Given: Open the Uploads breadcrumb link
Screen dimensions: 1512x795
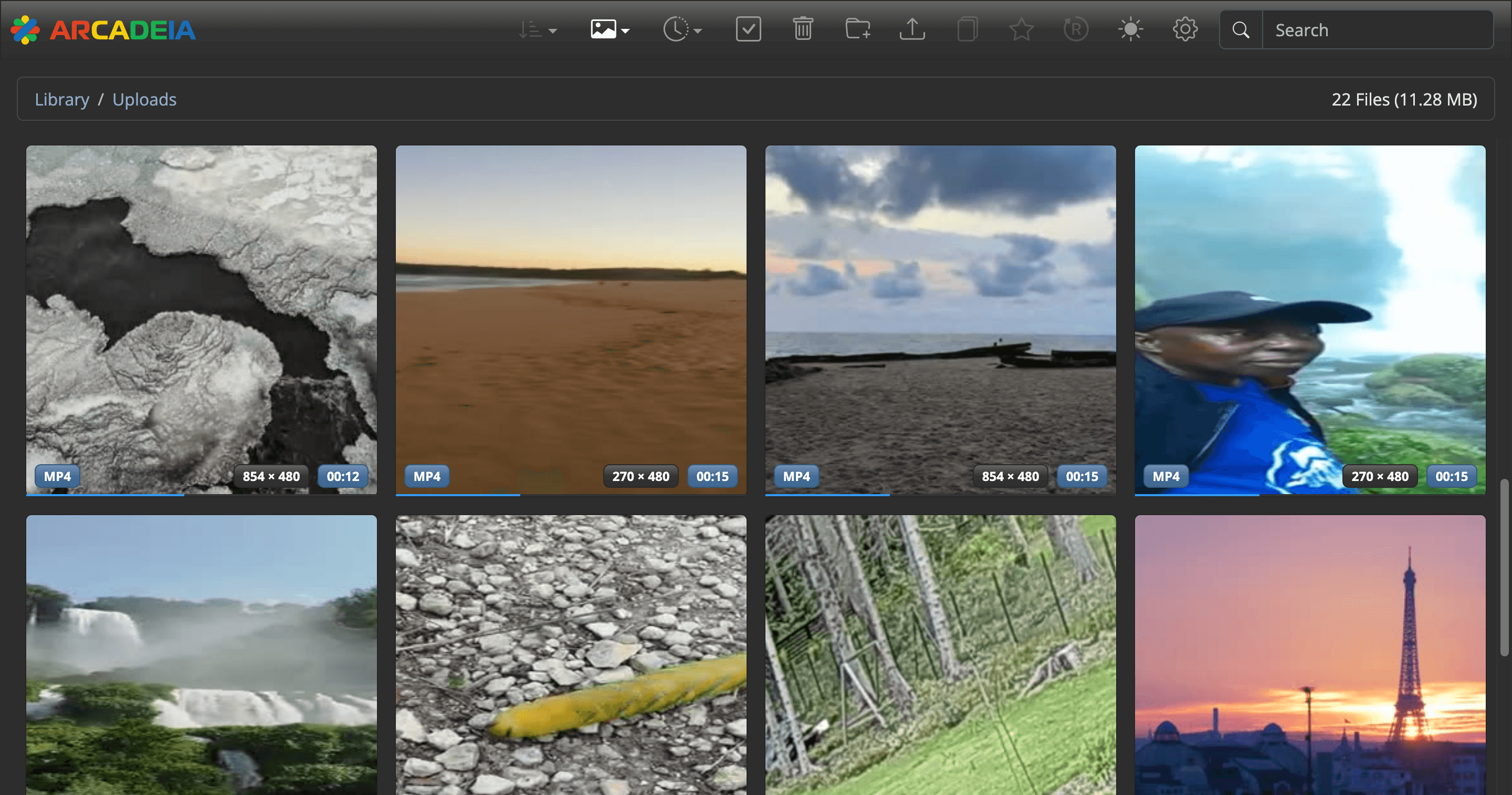Looking at the screenshot, I should tap(144, 99).
